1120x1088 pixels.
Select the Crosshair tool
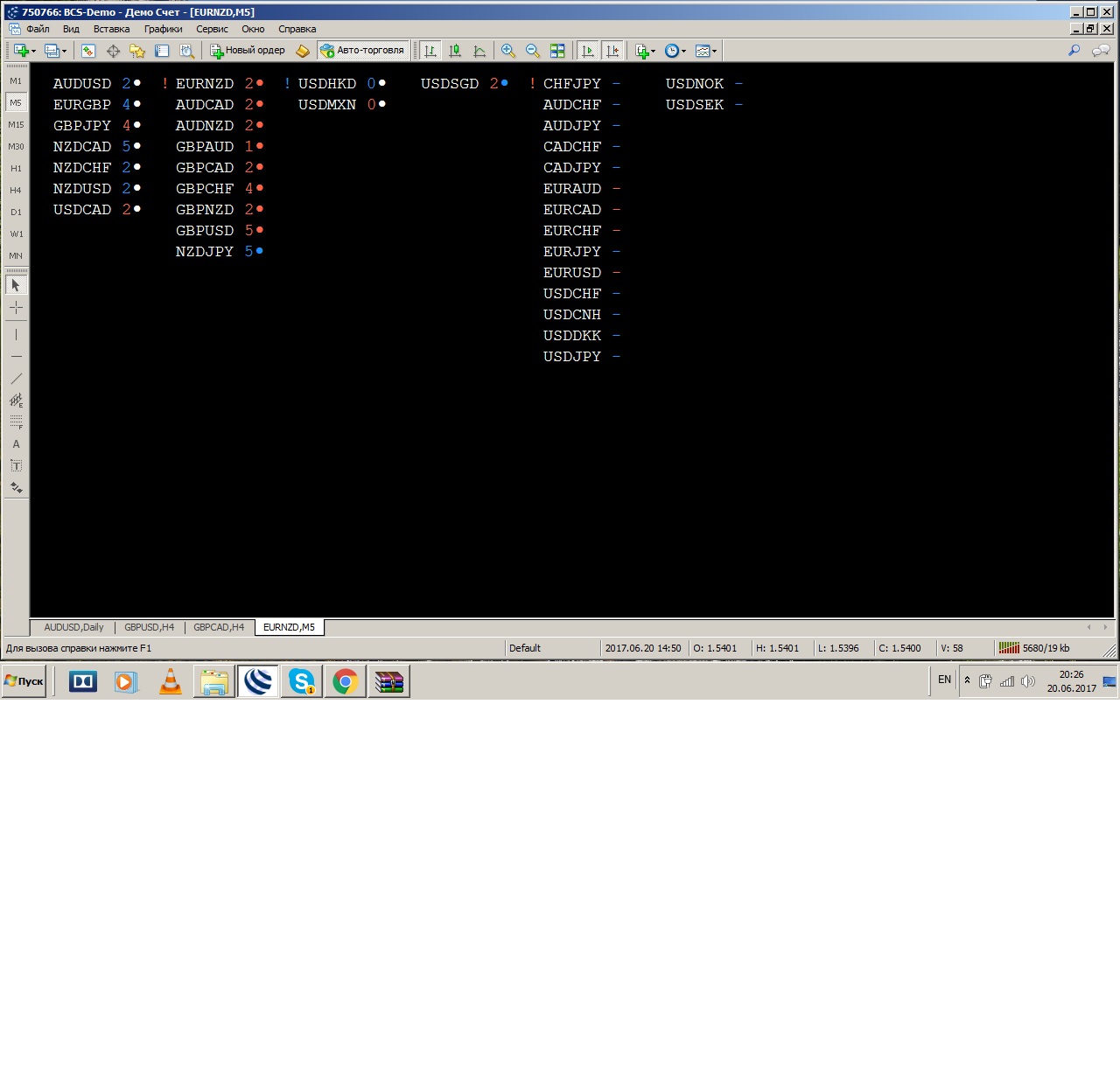point(16,308)
